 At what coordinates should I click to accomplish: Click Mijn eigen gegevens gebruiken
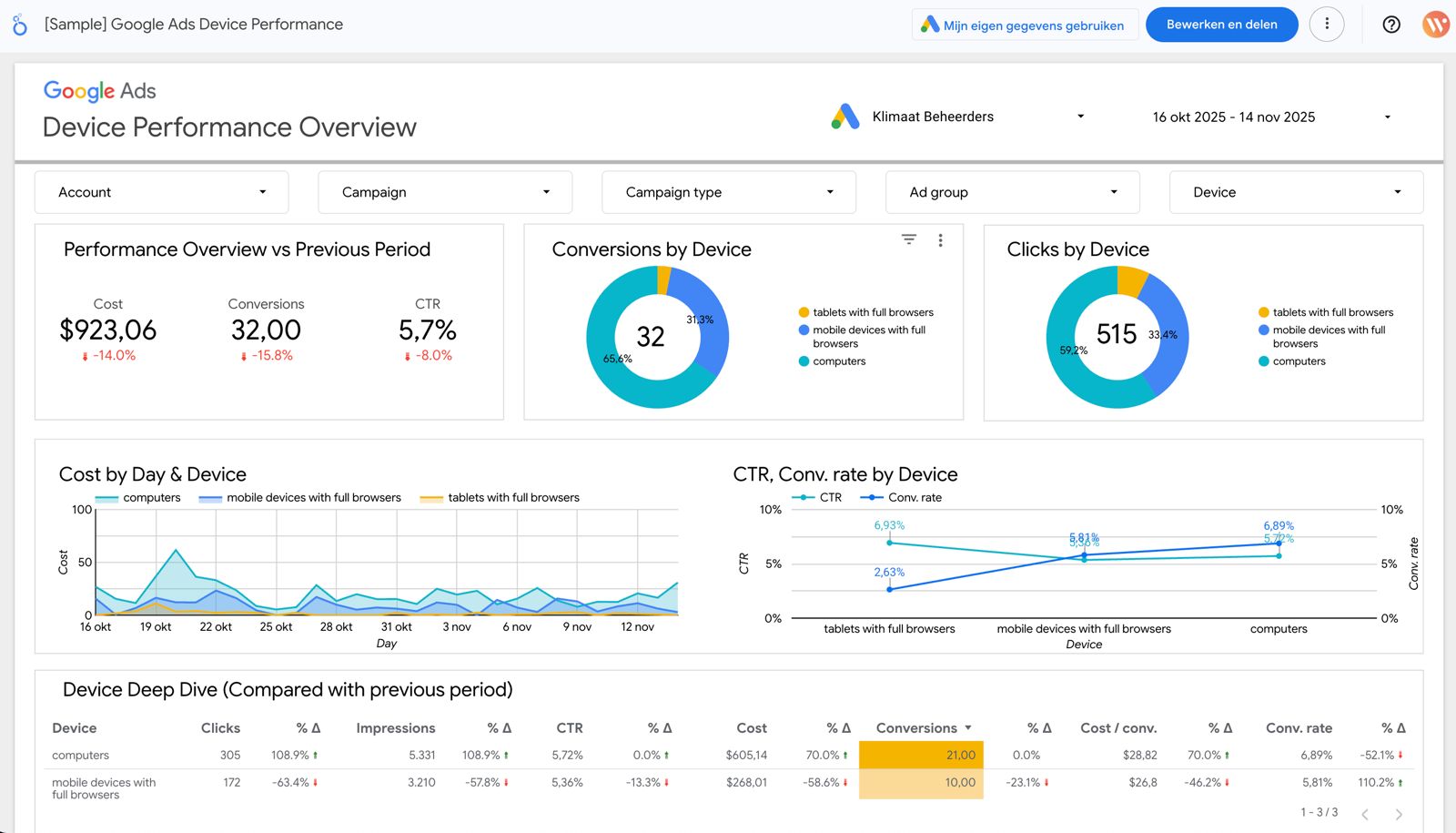1025,25
